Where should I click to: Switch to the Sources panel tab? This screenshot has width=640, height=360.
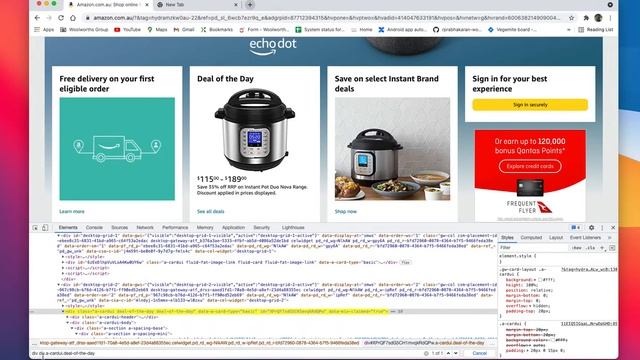(120, 228)
